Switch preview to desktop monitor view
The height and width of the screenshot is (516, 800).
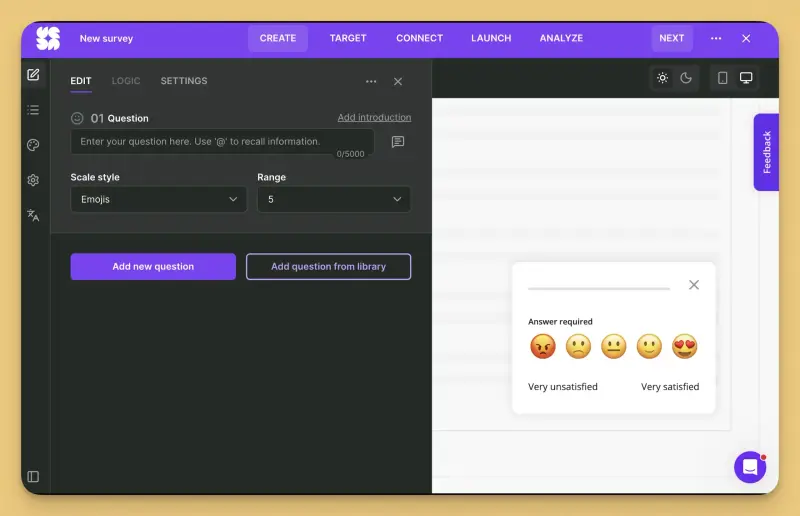(x=746, y=78)
